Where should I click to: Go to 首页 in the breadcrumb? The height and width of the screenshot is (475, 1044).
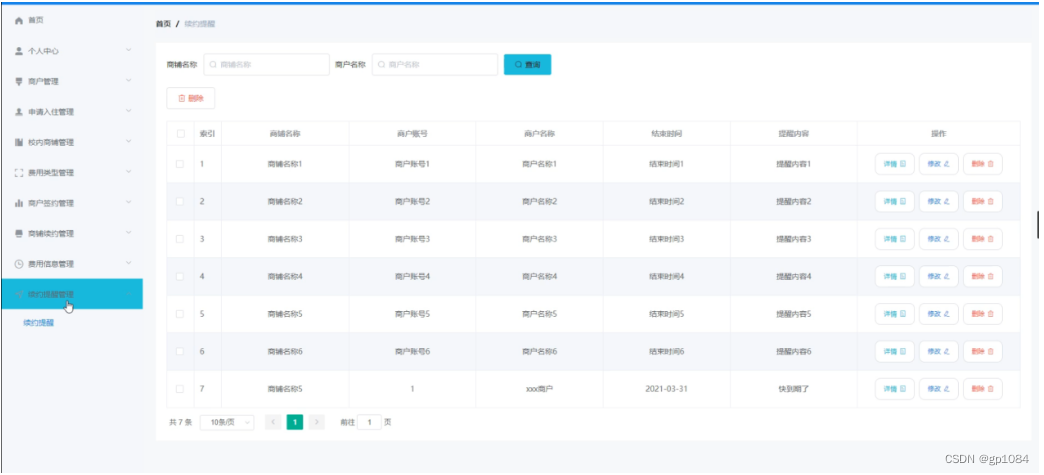(x=163, y=24)
